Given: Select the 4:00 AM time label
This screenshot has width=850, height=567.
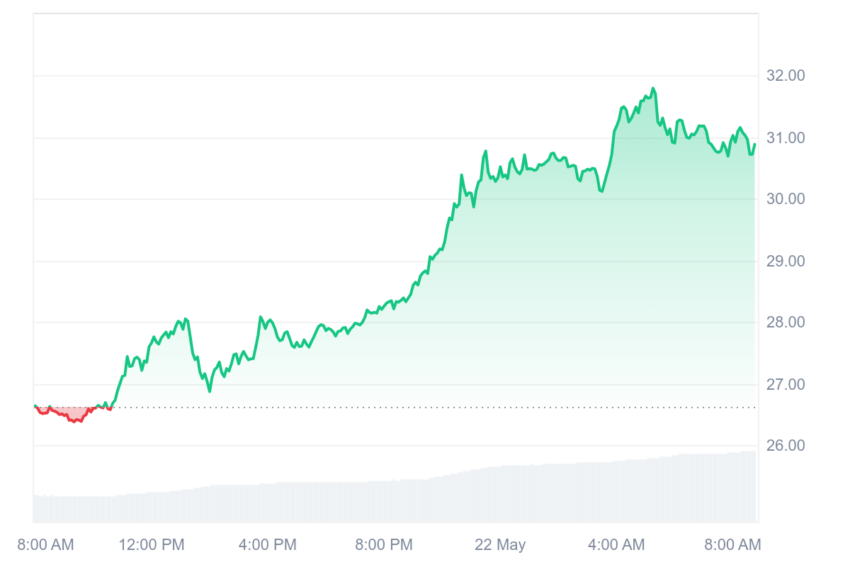Looking at the screenshot, I should (616, 544).
